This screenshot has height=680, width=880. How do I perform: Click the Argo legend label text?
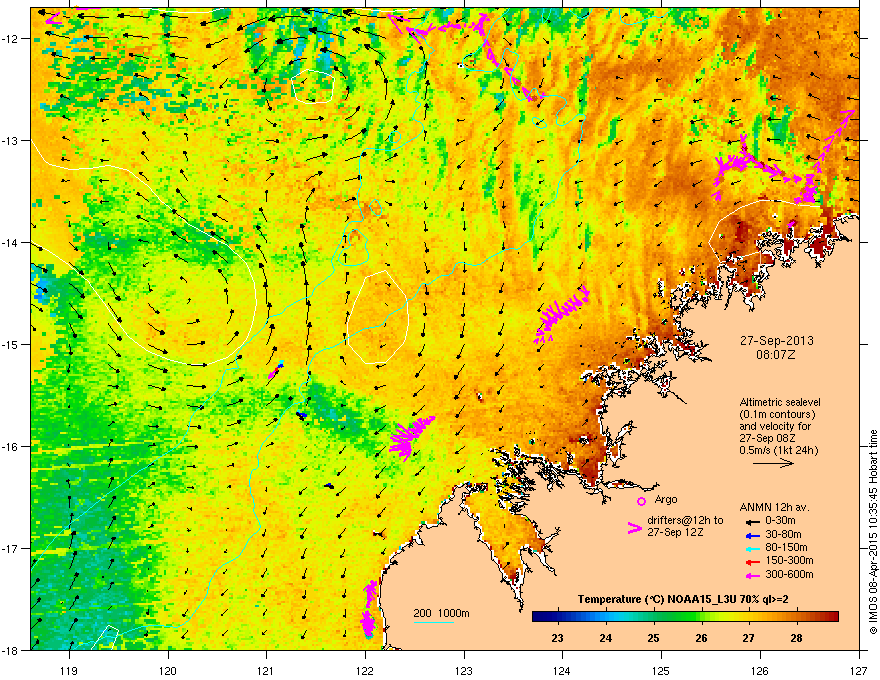[x=666, y=499]
